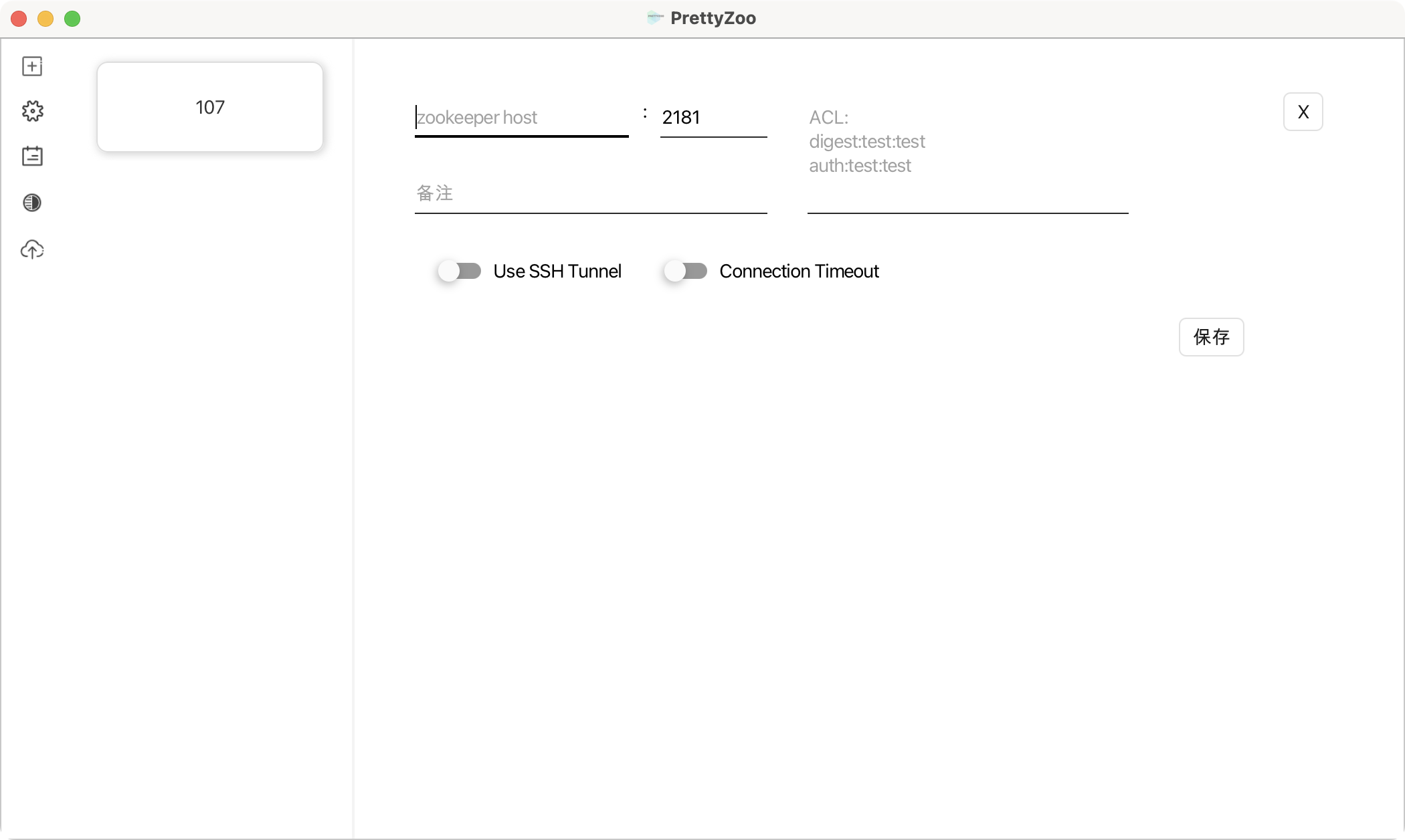Enable the Use SSH Tunnel switch
Screen dimensions: 1405x840
coord(460,271)
